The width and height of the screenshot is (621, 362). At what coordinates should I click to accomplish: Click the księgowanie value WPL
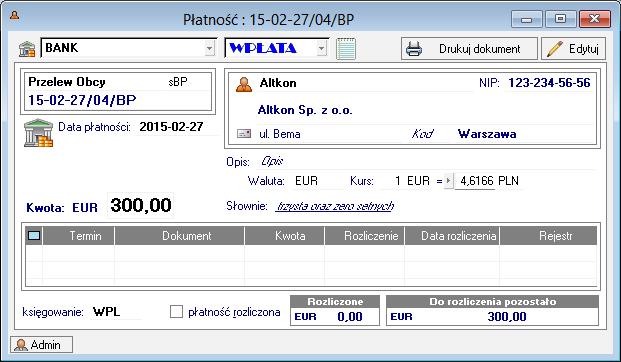[x=107, y=312]
